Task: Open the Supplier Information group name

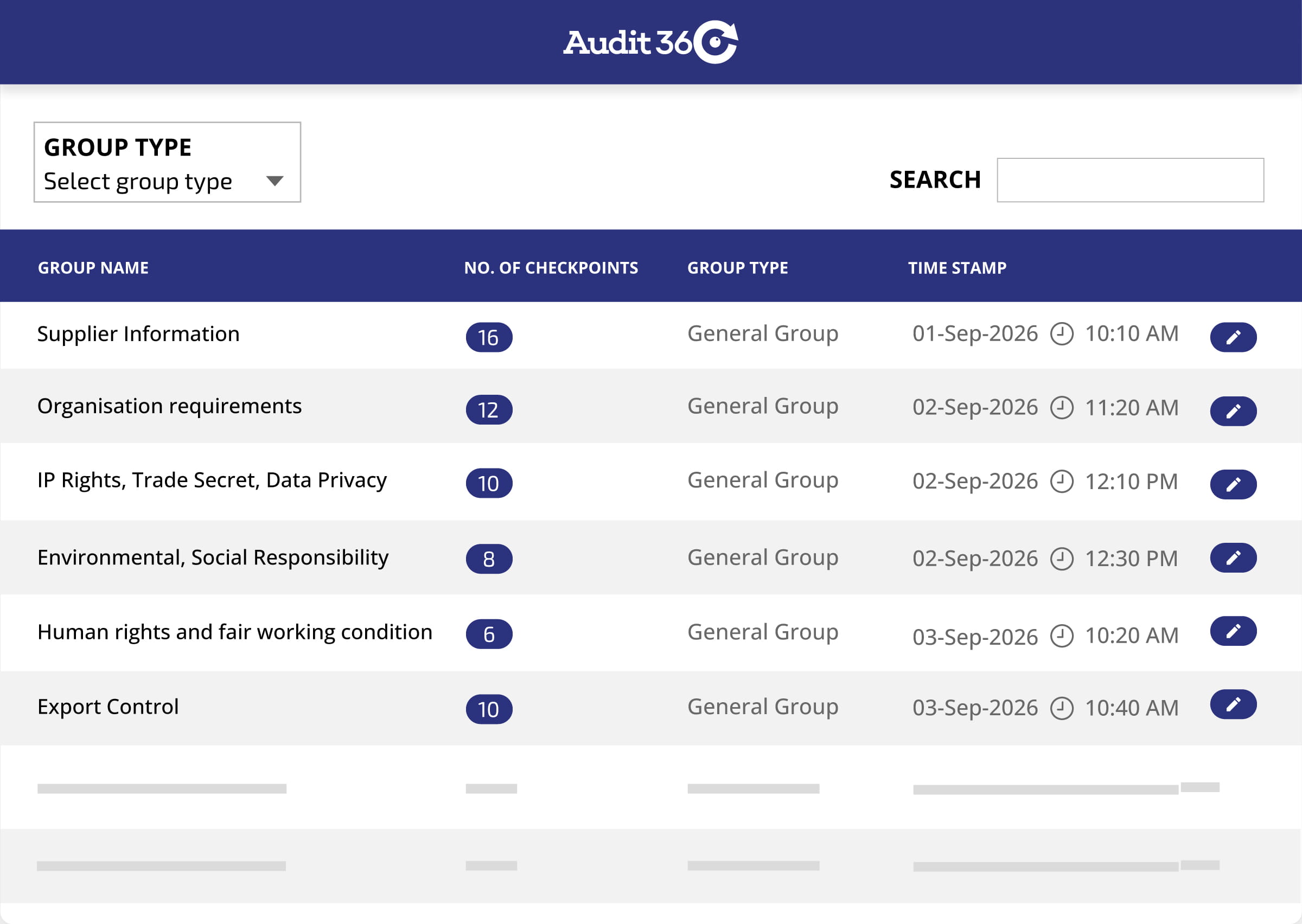Action: (138, 334)
